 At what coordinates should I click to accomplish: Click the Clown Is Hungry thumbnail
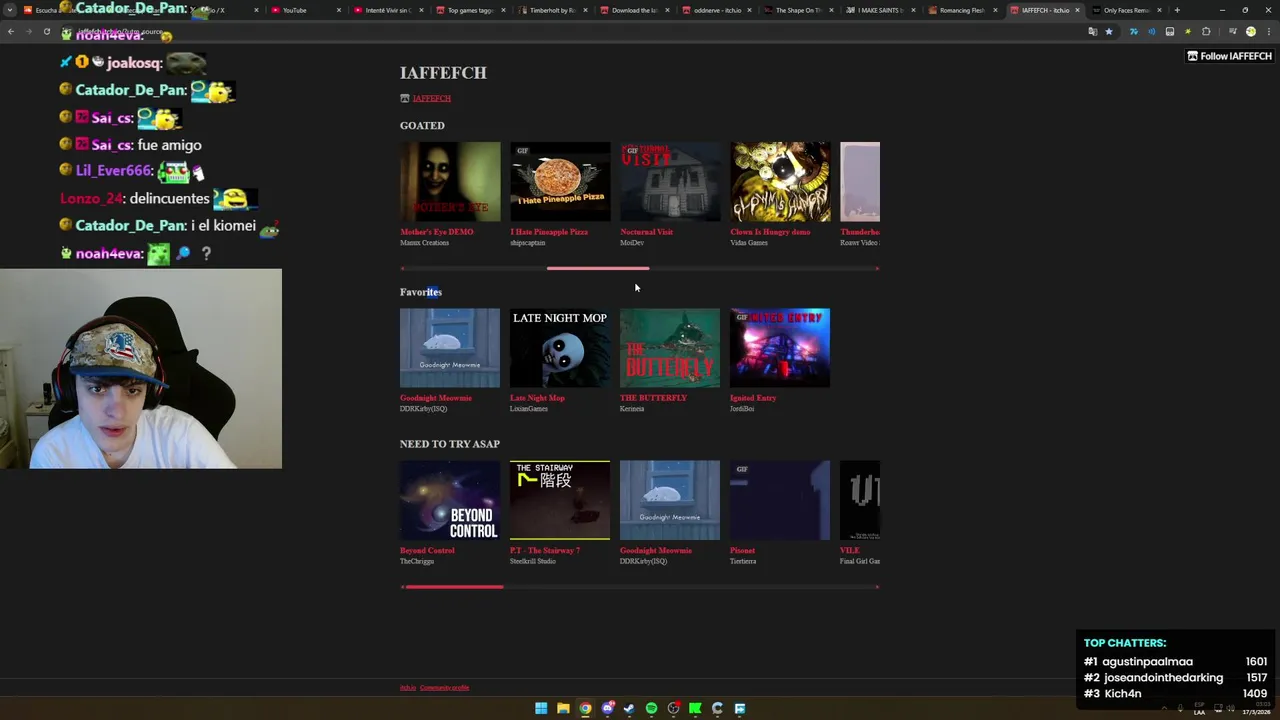coord(780,182)
